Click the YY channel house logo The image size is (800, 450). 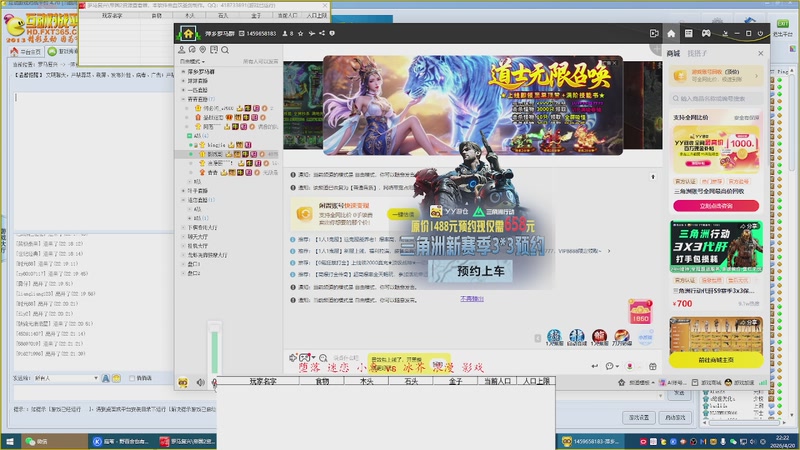point(188,34)
